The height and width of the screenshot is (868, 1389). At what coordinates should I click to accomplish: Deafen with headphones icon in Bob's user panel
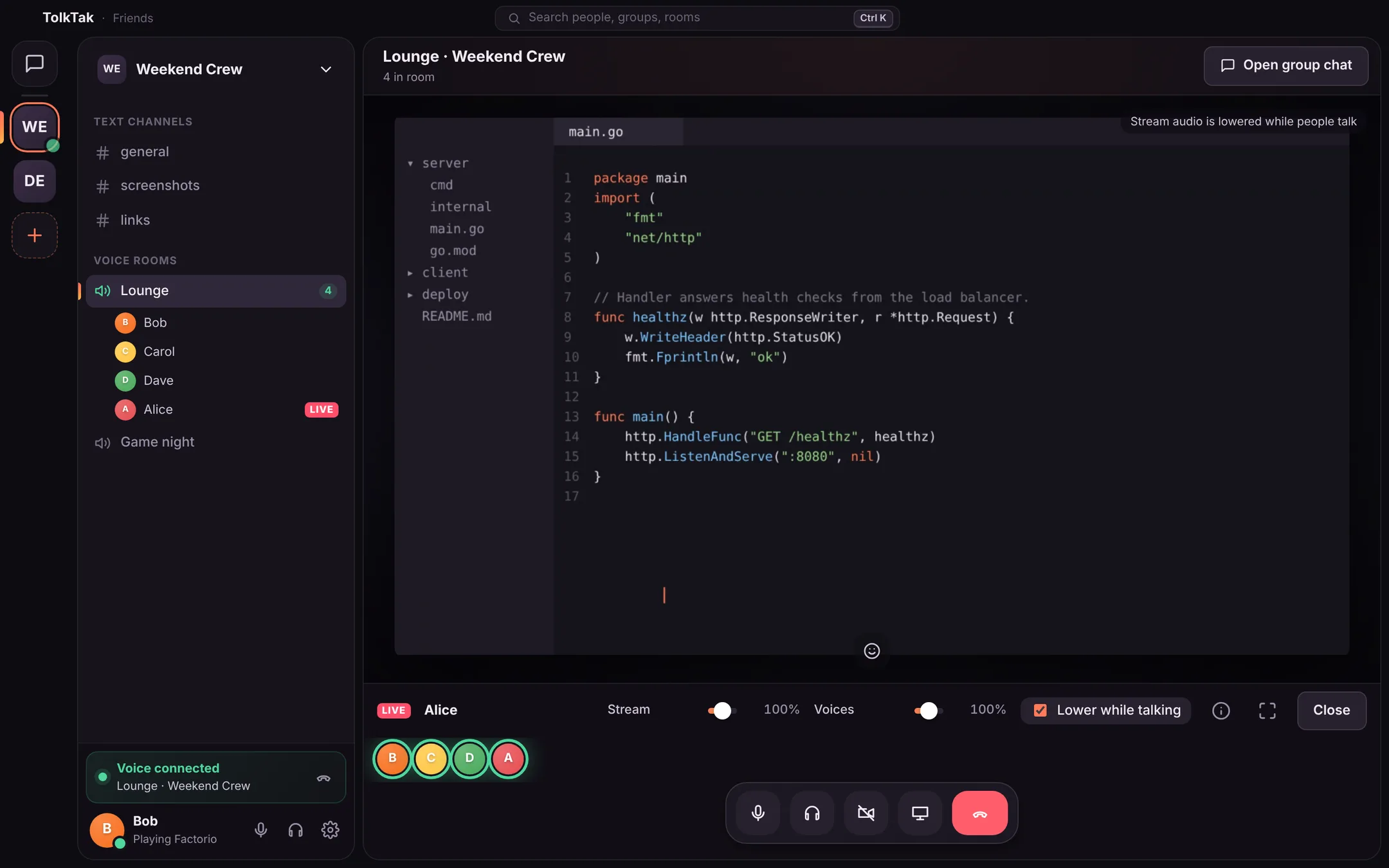point(295,830)
